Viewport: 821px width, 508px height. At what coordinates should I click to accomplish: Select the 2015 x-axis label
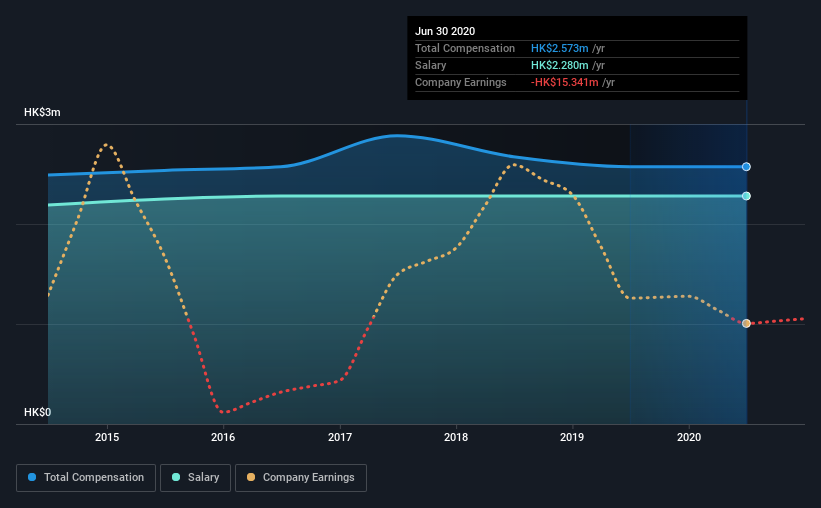107,437
